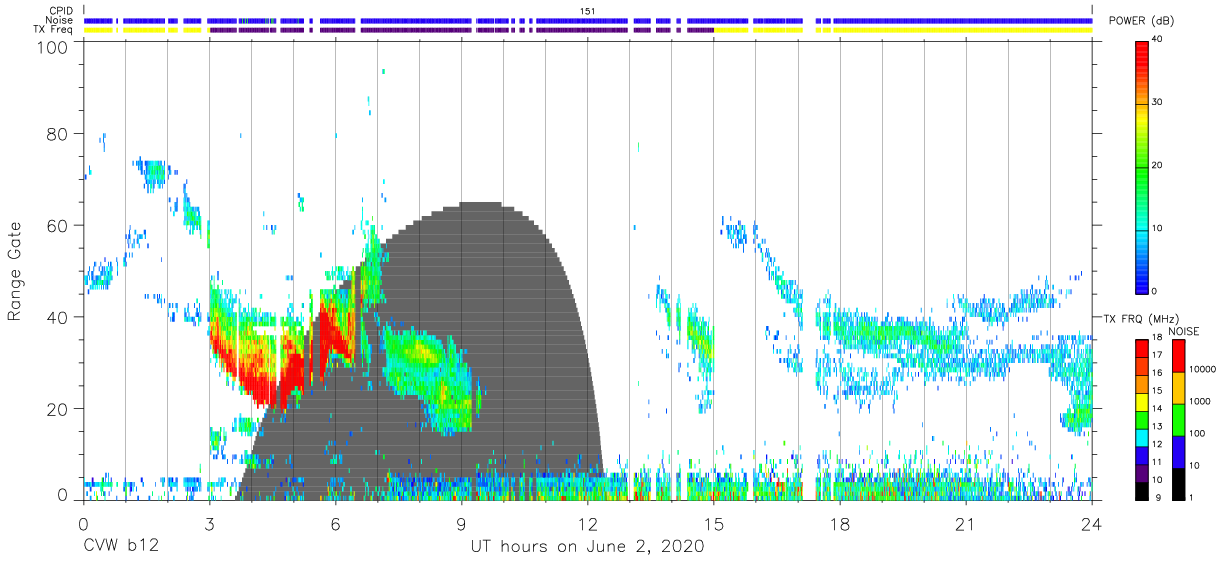Click the yellow and purple TX frequency strip above the plot

pos(588,30)
